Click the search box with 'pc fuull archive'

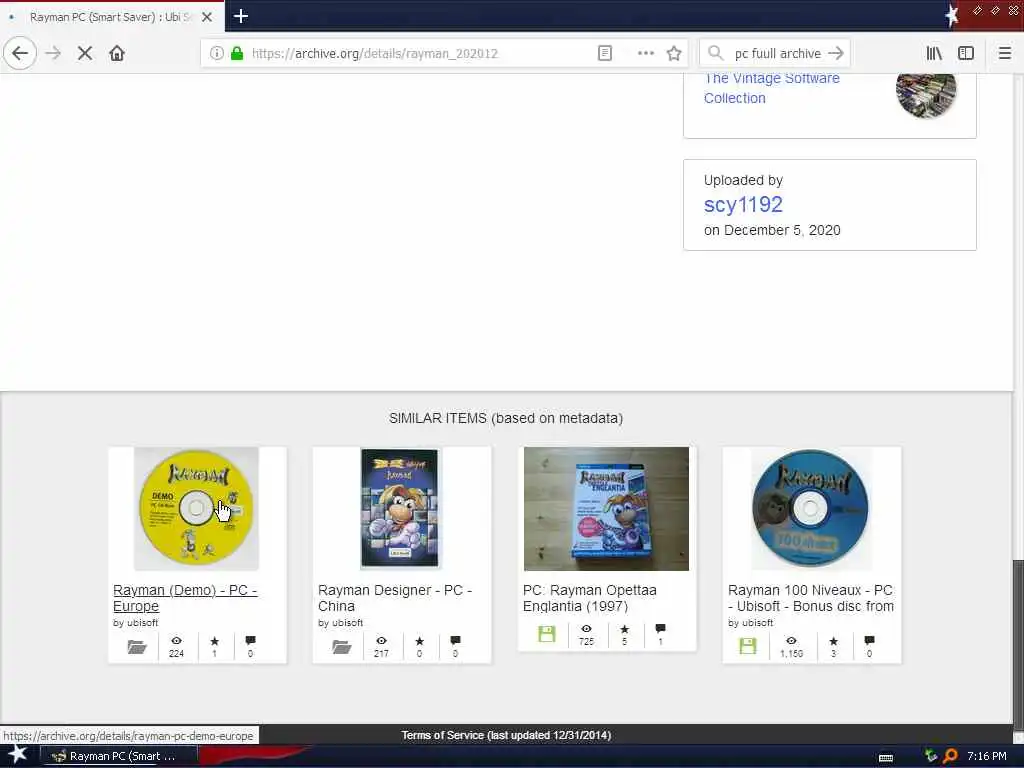[x=777, y=54]
